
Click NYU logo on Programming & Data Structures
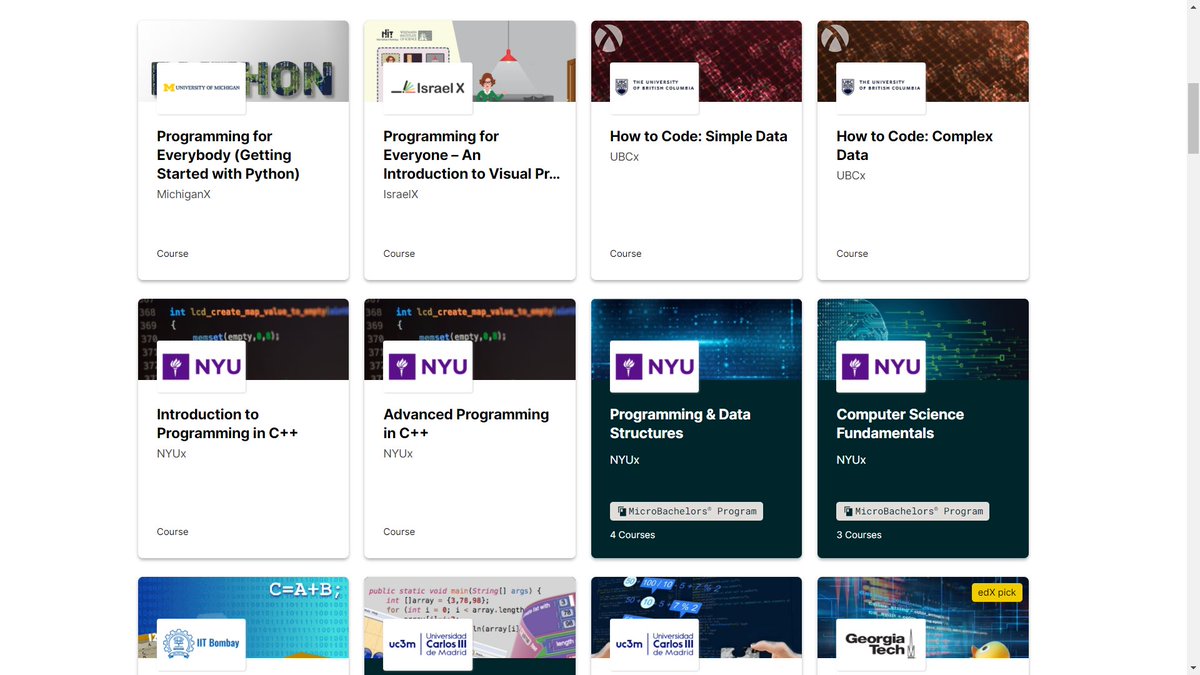coord(654,366)
